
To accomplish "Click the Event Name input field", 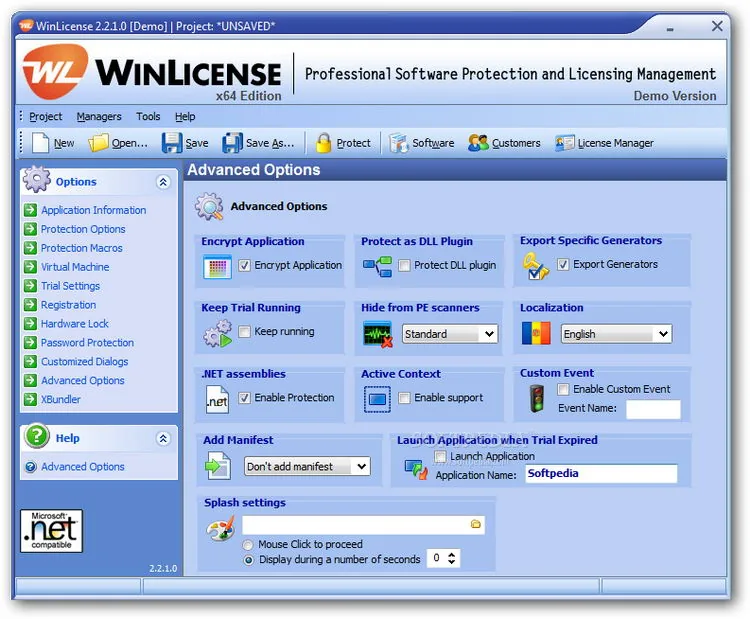I will (653, 409).
